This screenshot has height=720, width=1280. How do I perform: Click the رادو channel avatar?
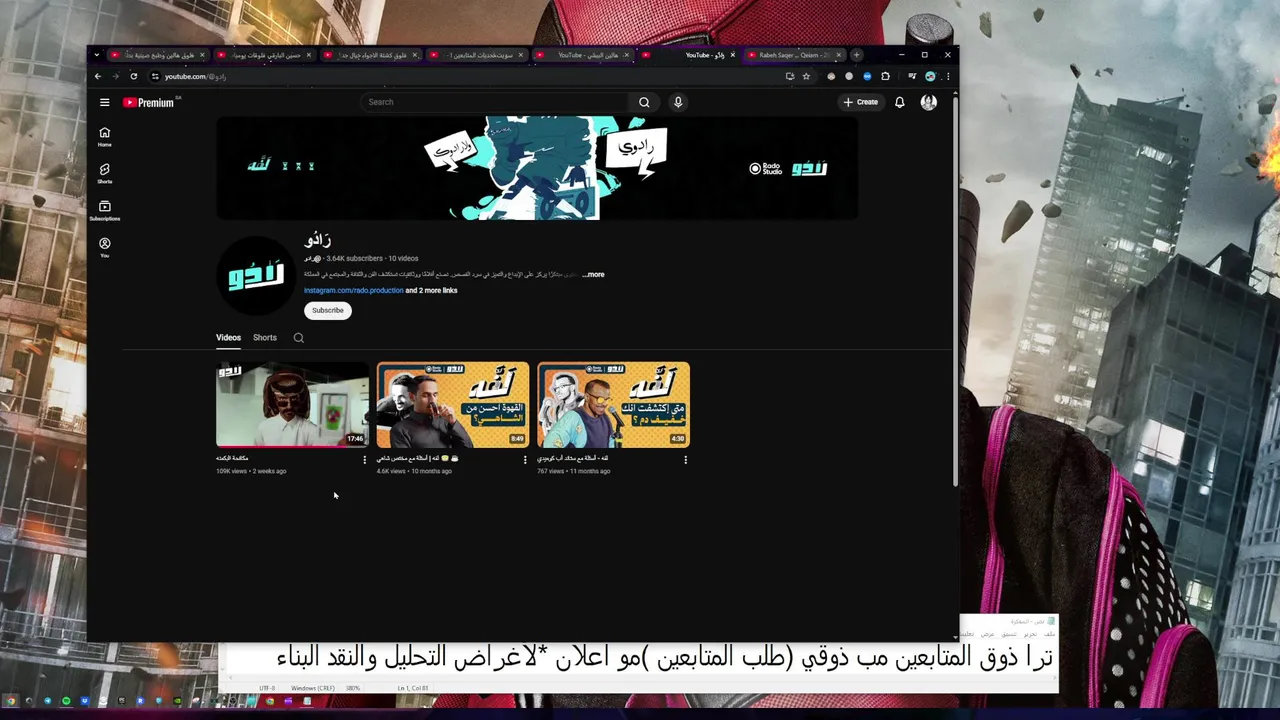(x=256, y=275)
